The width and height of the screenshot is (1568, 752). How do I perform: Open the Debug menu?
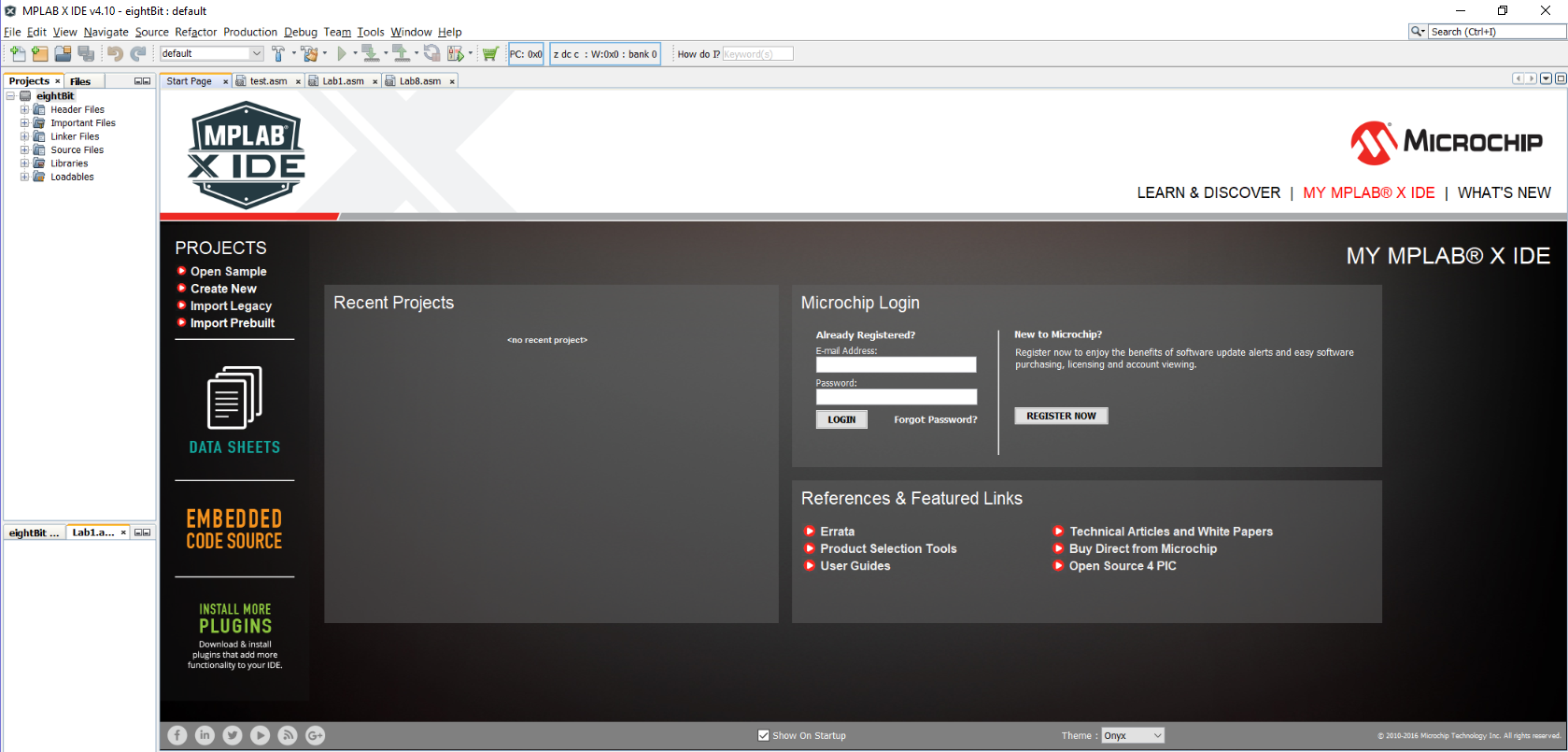coord(300,32)
